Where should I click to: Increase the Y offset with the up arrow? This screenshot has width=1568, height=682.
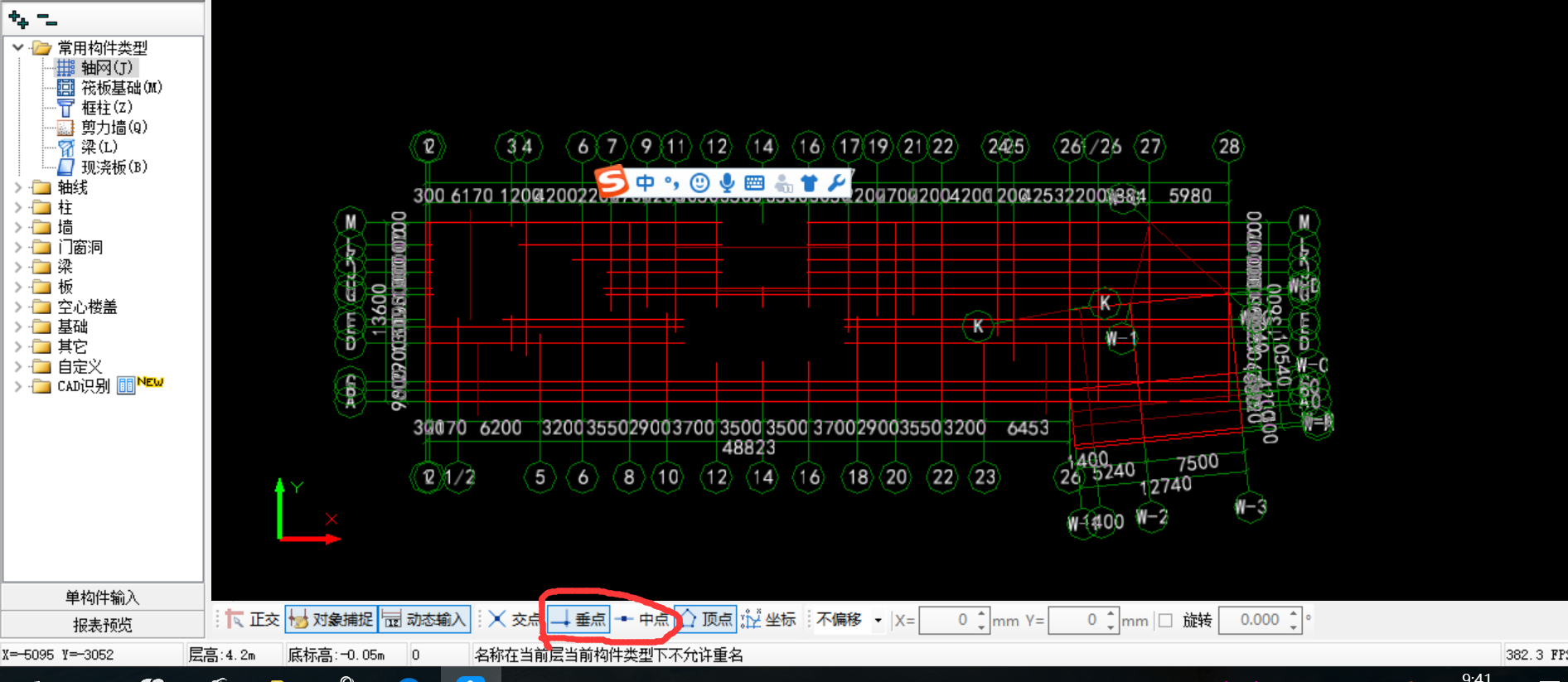1111,614
